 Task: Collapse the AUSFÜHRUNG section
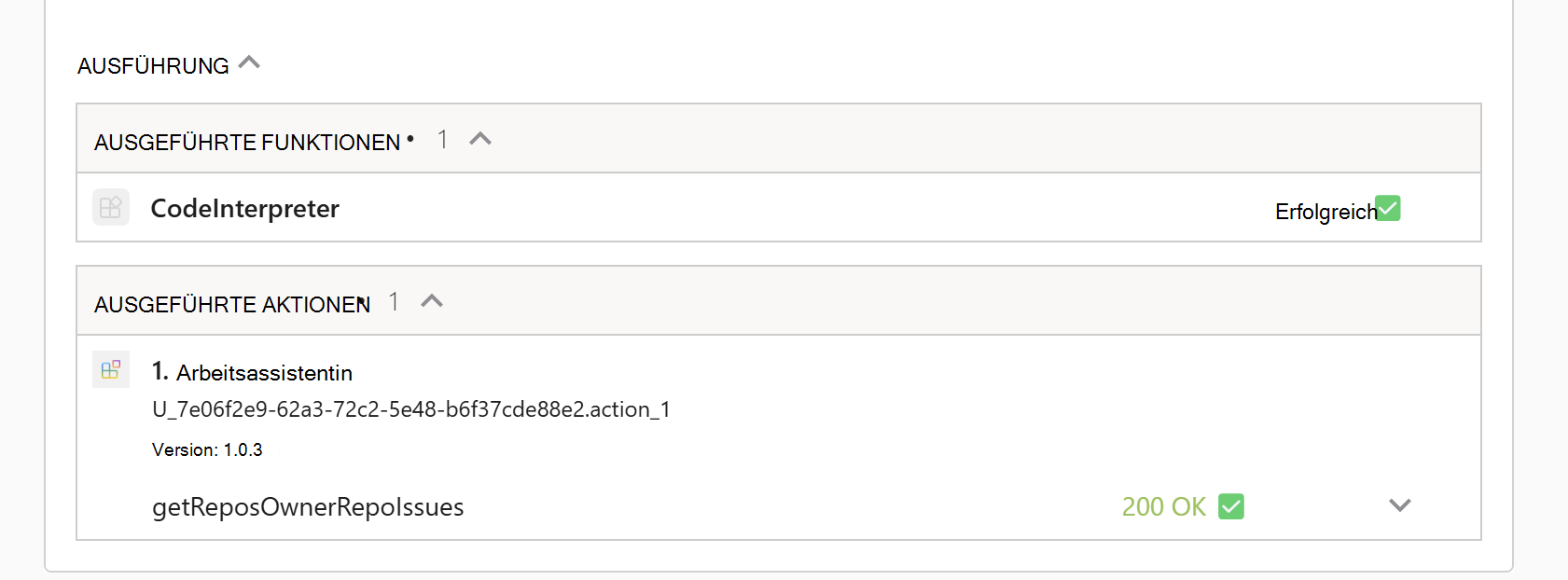[248, 62]
